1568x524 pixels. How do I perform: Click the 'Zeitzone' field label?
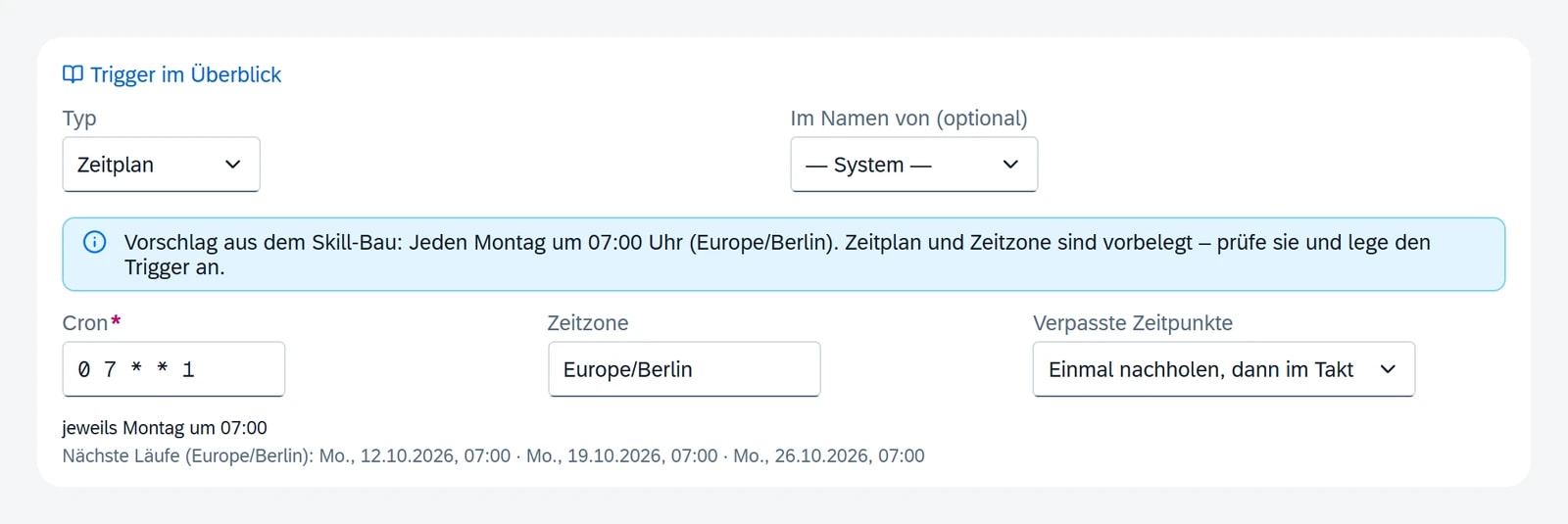[588, 323]
